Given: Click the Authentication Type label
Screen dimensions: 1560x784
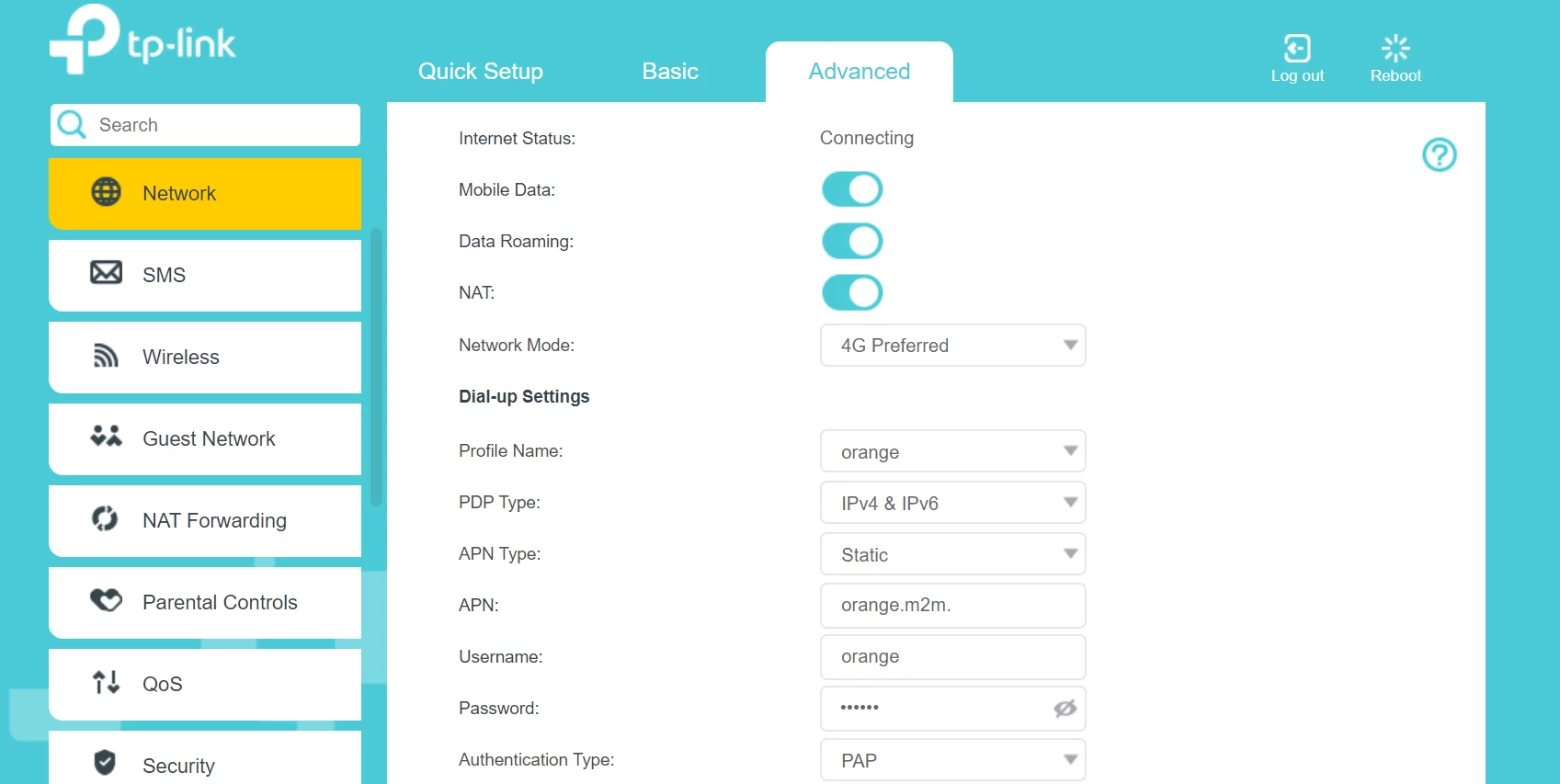Looking at the screenshot, I should [536, 760].
